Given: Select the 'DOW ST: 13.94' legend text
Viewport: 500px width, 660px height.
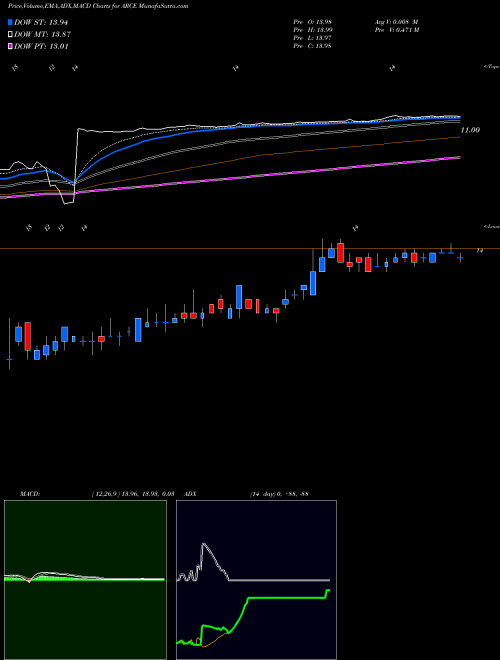Looking at the screenshot, I should 41,22.
